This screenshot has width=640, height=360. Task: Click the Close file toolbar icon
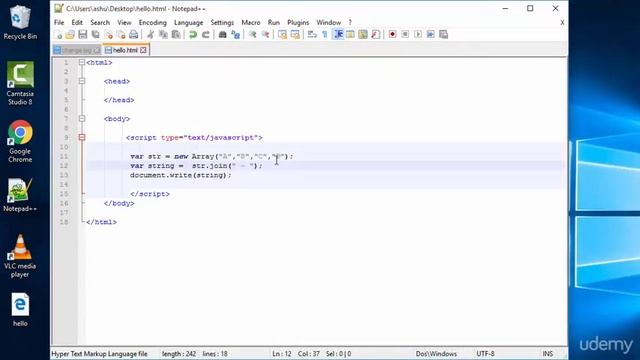109,35
